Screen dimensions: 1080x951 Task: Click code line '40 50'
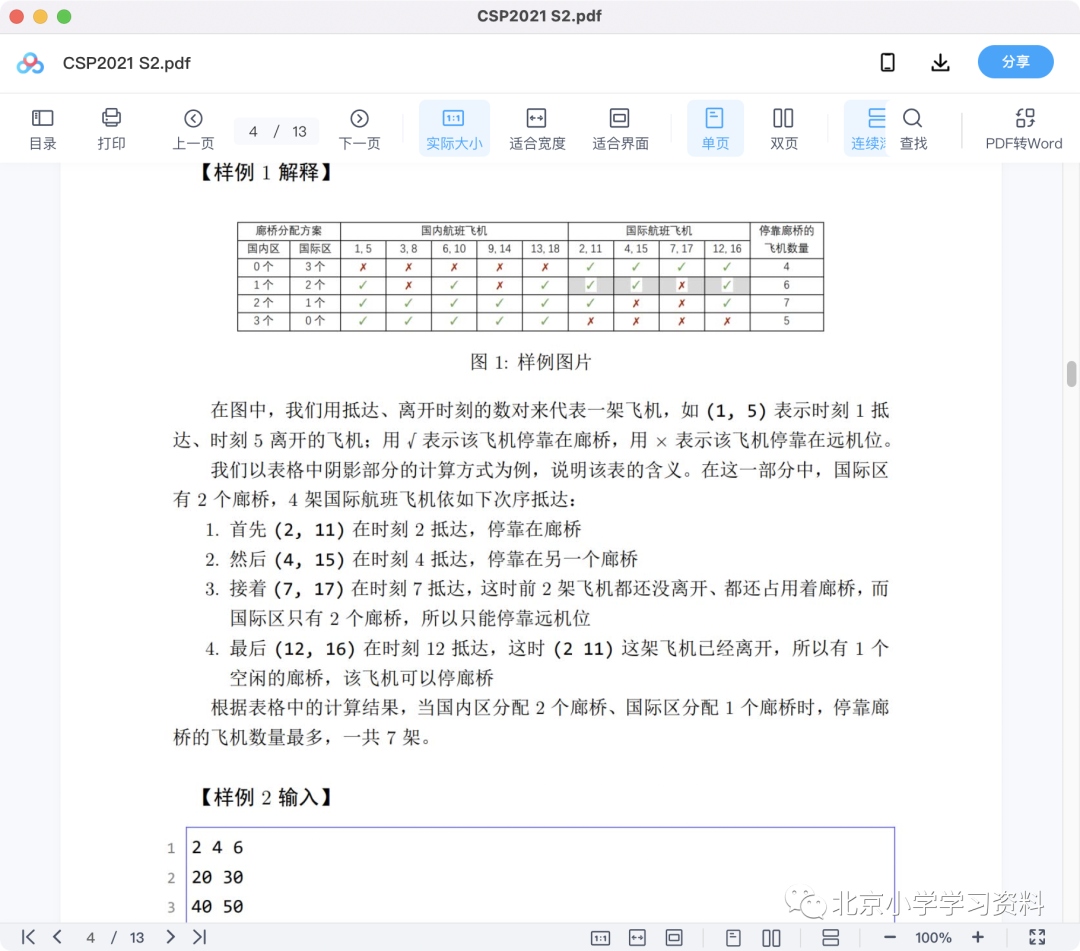(x=217, y=906)
